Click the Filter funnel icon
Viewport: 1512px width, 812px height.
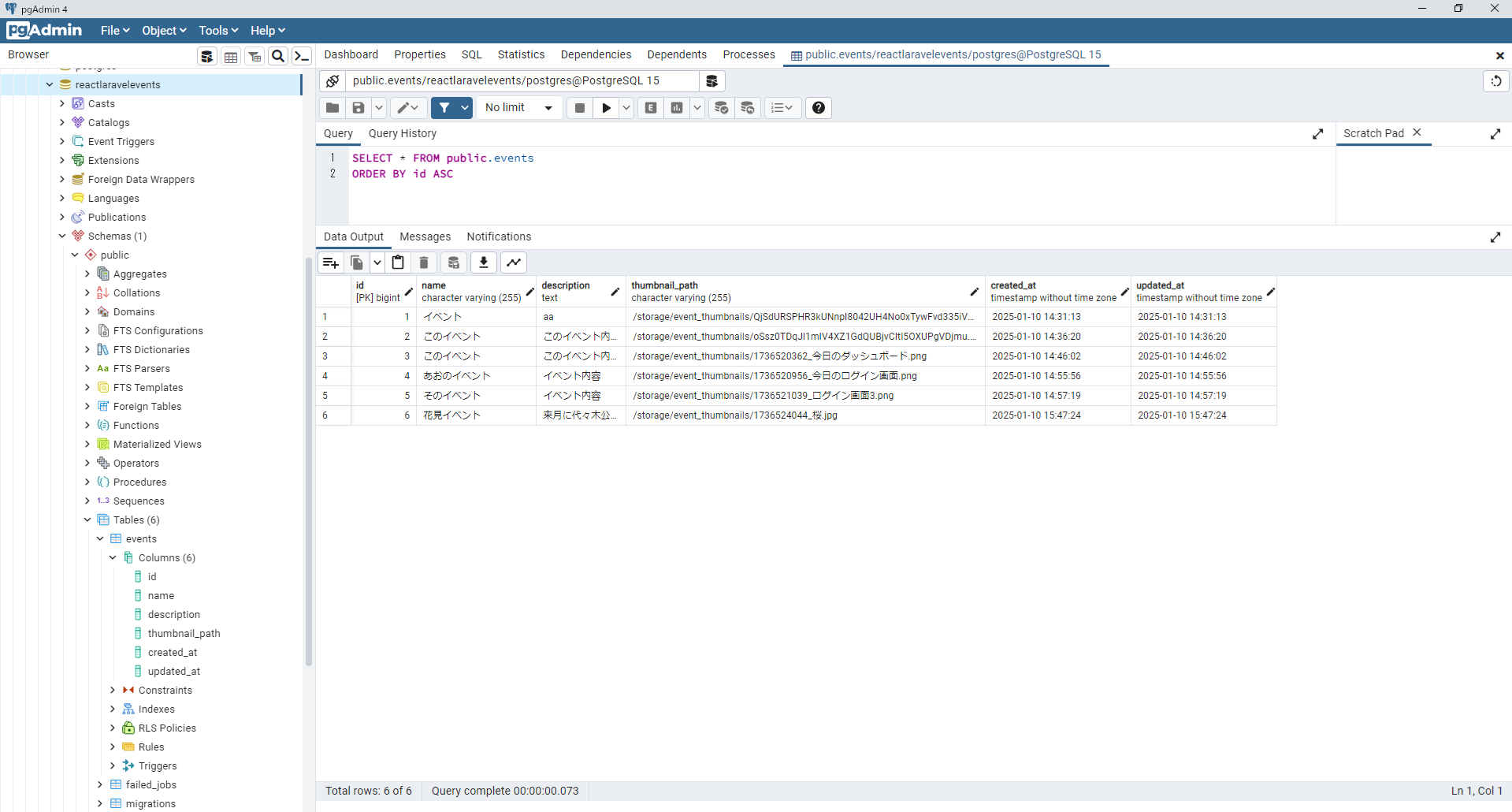click(444, 108)
